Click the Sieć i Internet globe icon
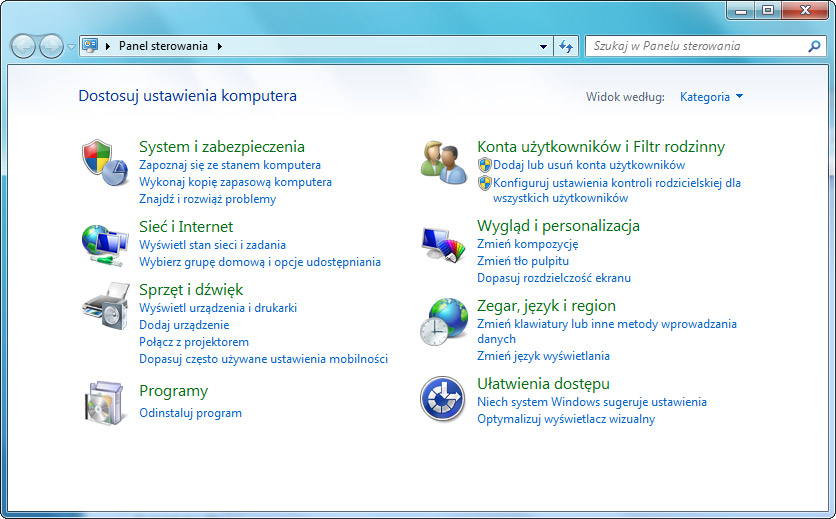Screen dimensions: 836x519 pos(105,245)
